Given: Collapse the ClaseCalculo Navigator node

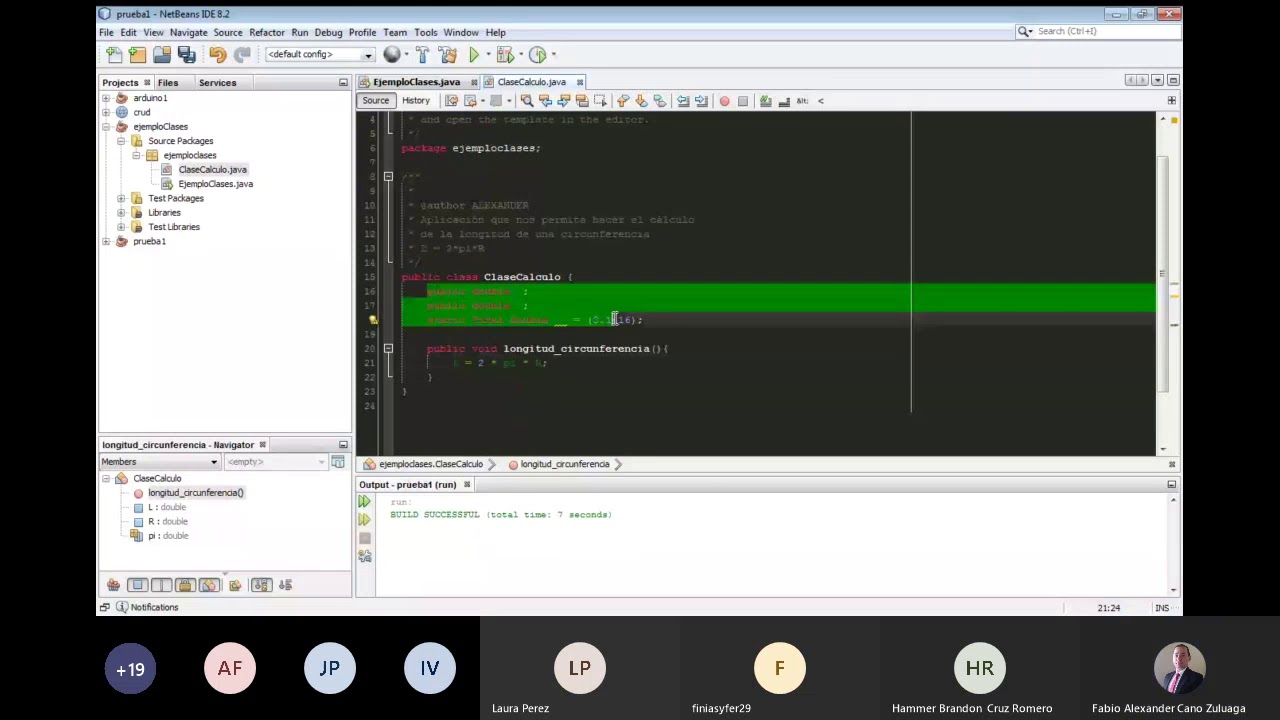Looking at the screenshot, I should (106, 478).
